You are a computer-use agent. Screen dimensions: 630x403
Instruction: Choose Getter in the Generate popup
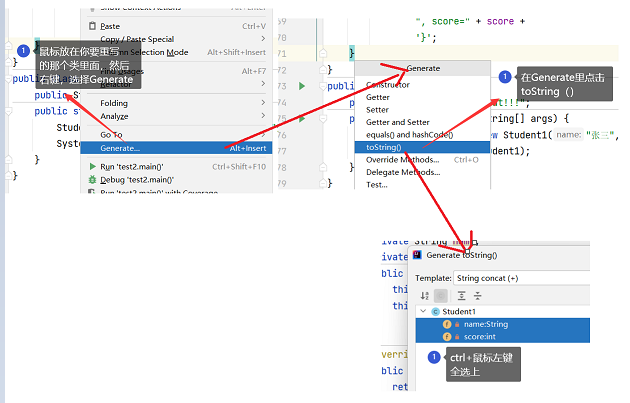point(422,97)
